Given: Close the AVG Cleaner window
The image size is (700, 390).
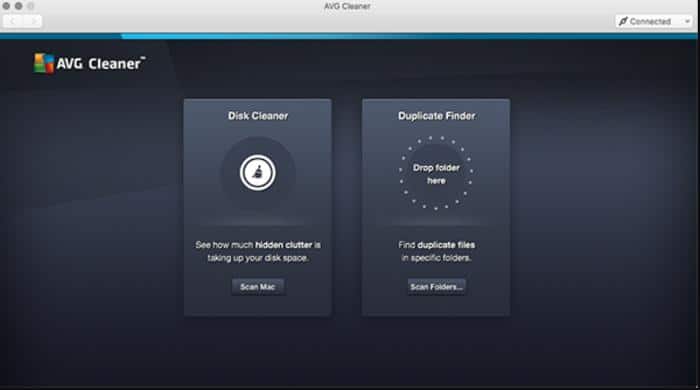Looking at the screenshot, I should (x=6, y=6).
